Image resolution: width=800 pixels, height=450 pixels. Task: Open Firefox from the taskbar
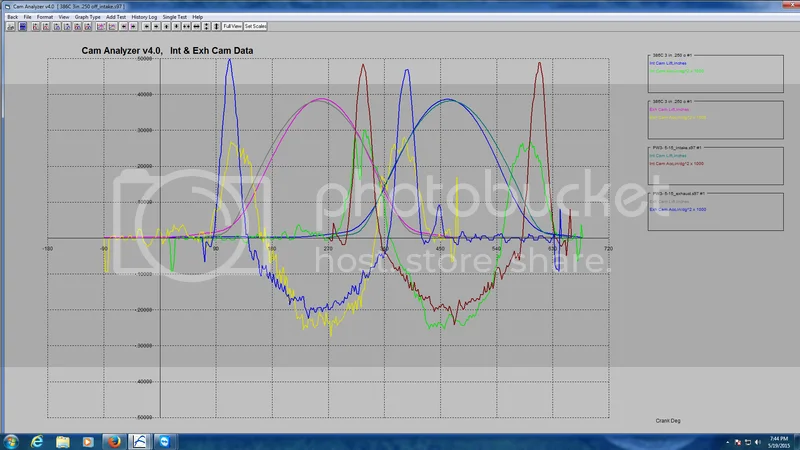coord(112,440)
